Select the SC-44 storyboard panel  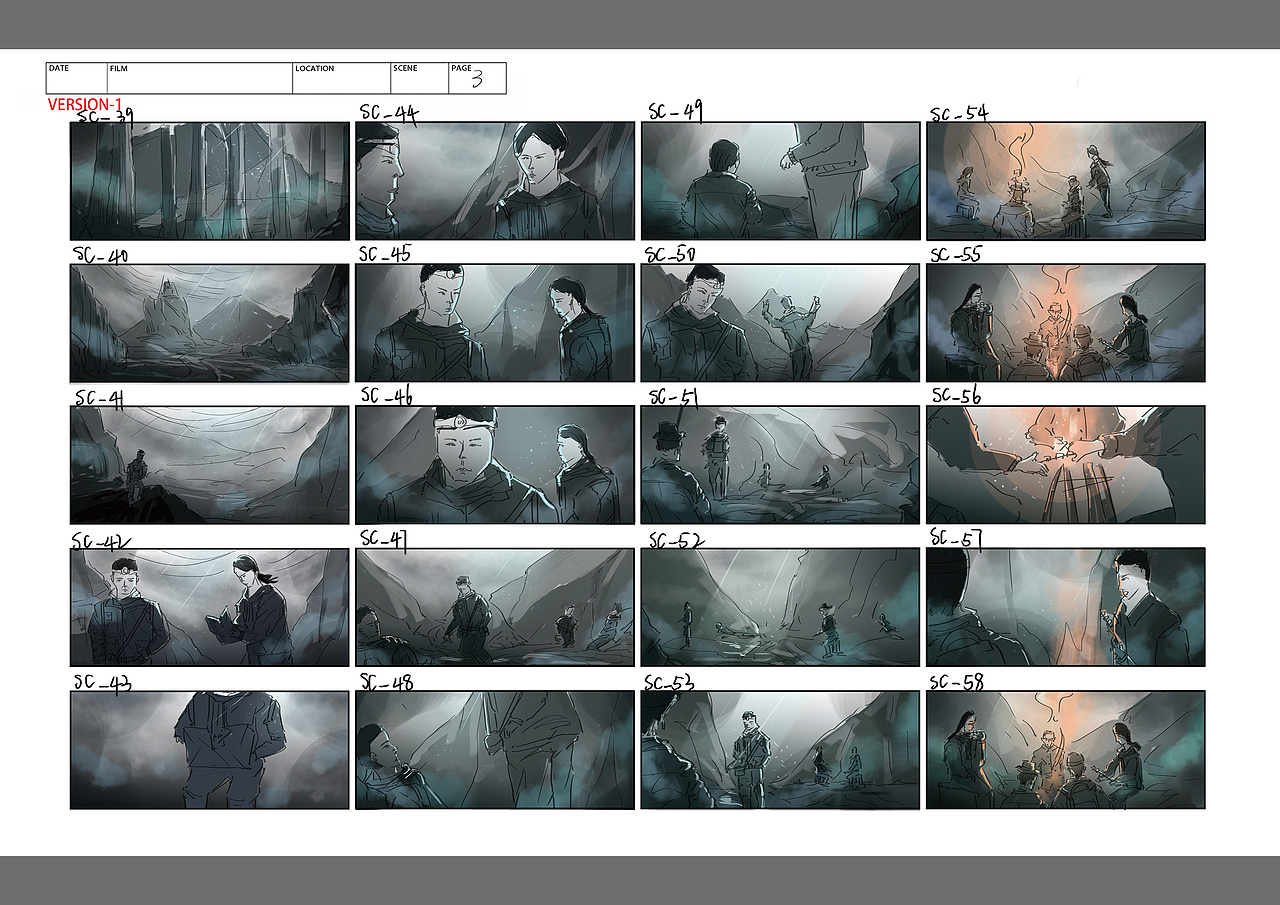click(495, 181)
